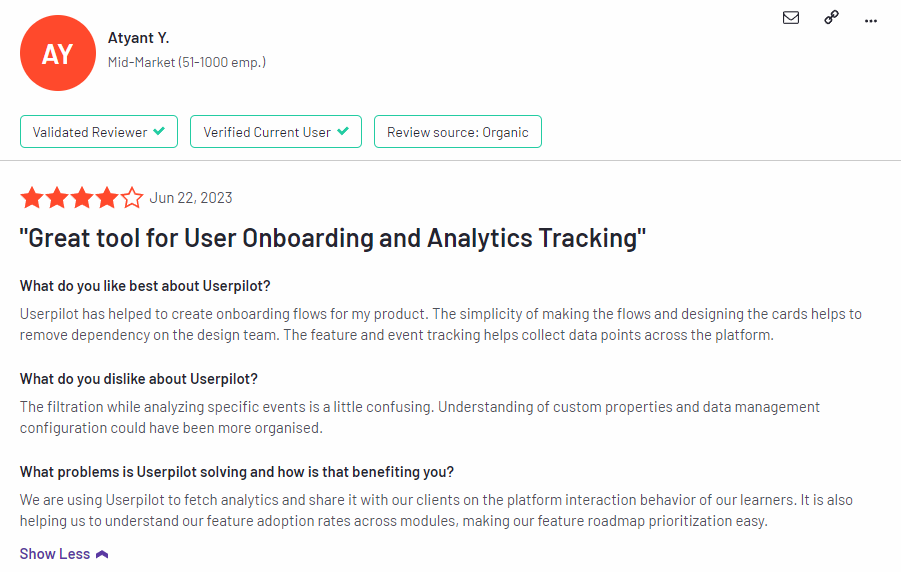Click the third filled rating star
Screen dimensions: 901x572
82,198
